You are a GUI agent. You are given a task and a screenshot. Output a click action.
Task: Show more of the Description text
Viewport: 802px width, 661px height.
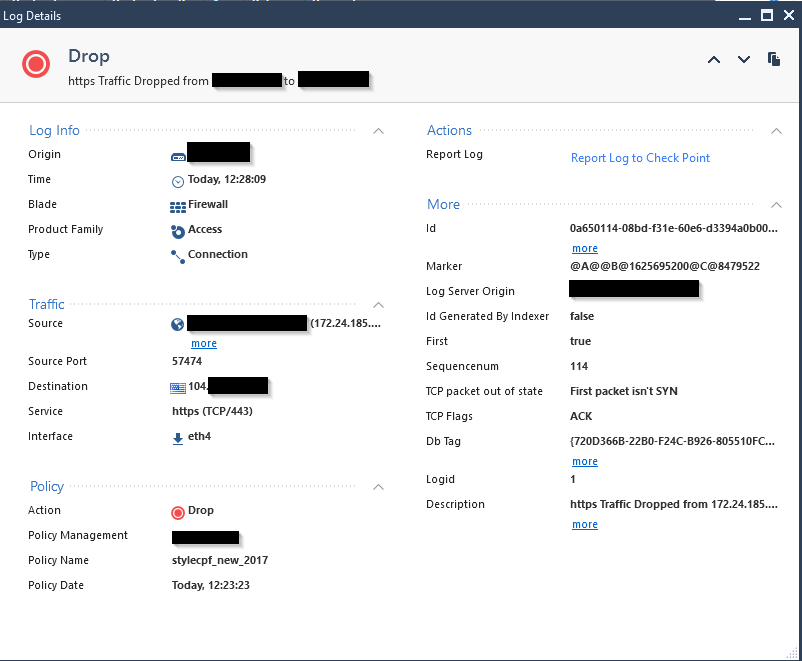click(585, 525)
